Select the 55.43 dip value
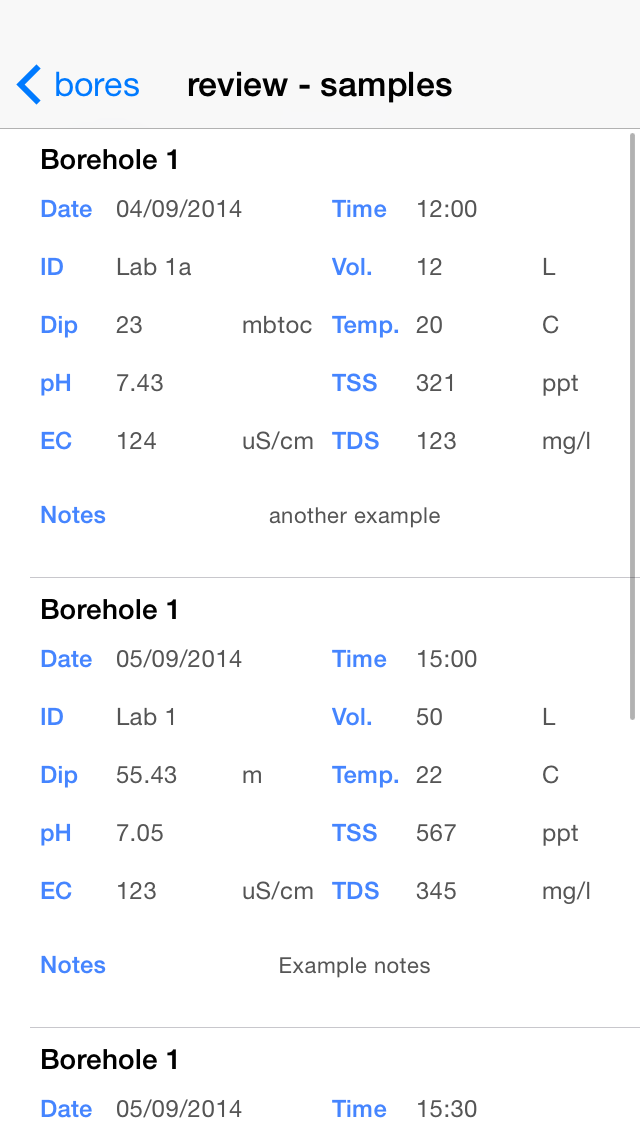The width and height of the screenshot is (640, 1136). (x=146, y=775)
